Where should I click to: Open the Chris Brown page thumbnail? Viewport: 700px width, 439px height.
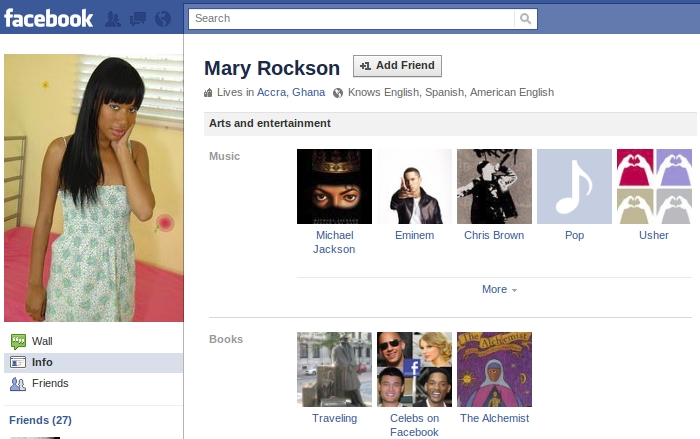[x=494, y=186]
